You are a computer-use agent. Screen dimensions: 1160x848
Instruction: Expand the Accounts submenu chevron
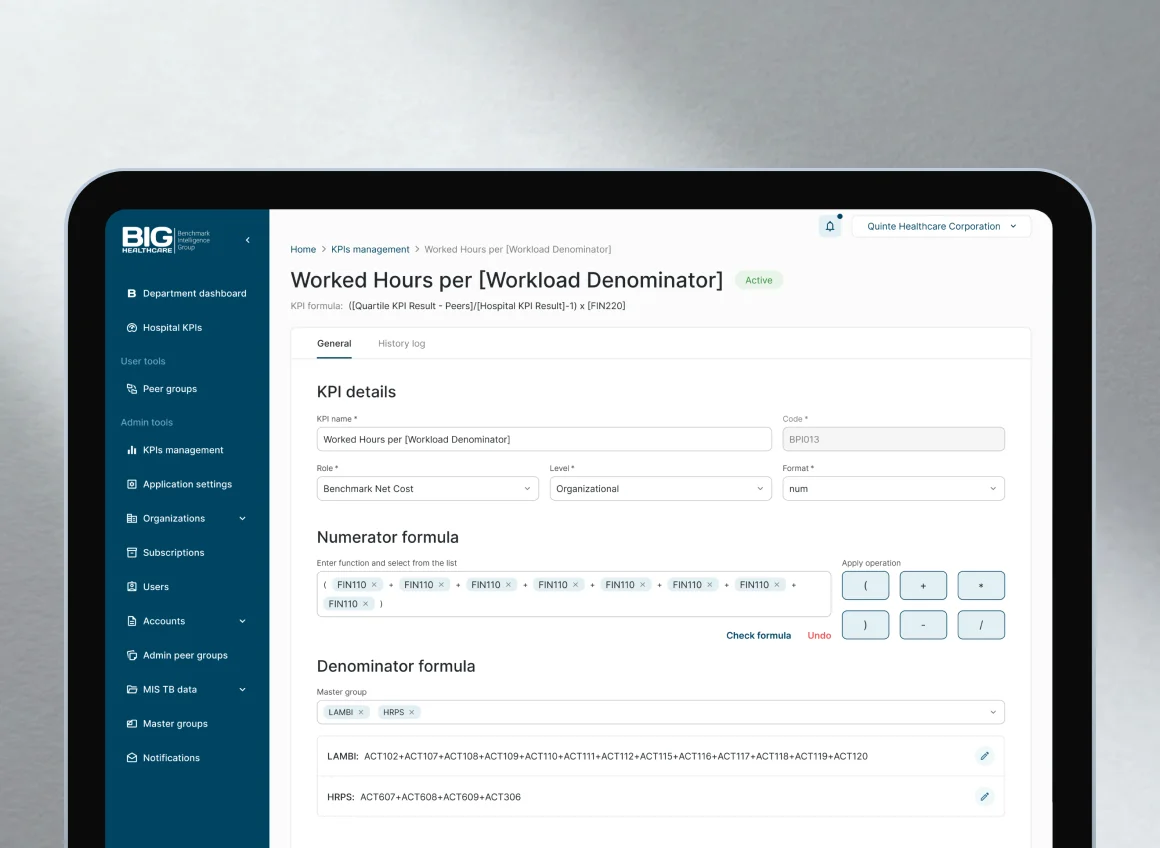(243, 621)
